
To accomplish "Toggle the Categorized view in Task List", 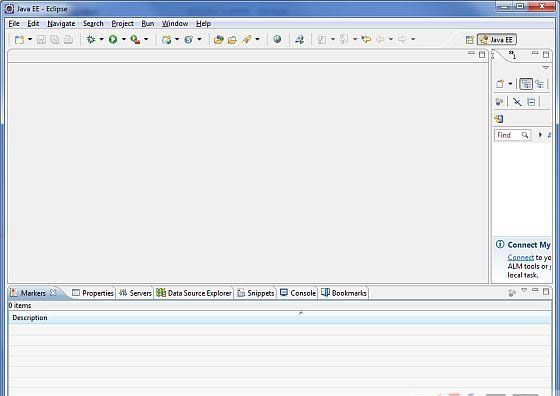I will [526, 84].
